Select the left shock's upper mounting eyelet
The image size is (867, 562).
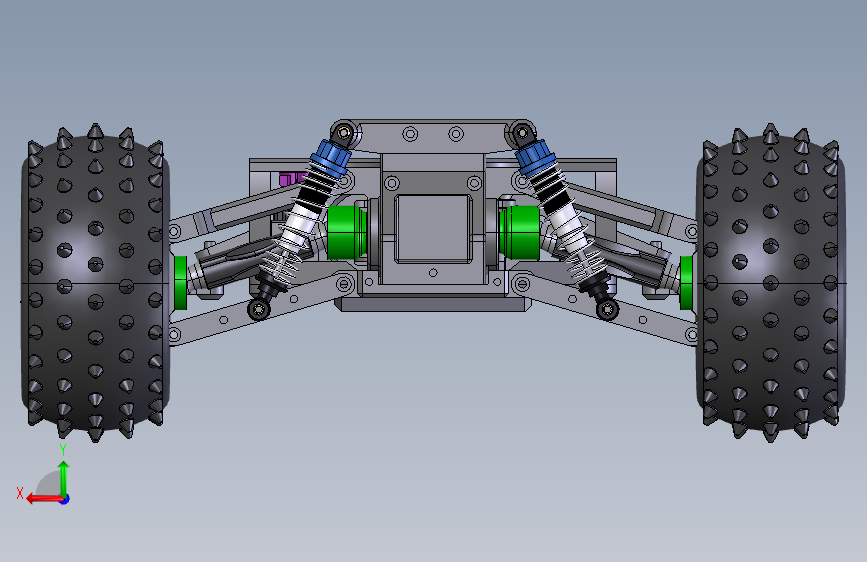point(344,133)
